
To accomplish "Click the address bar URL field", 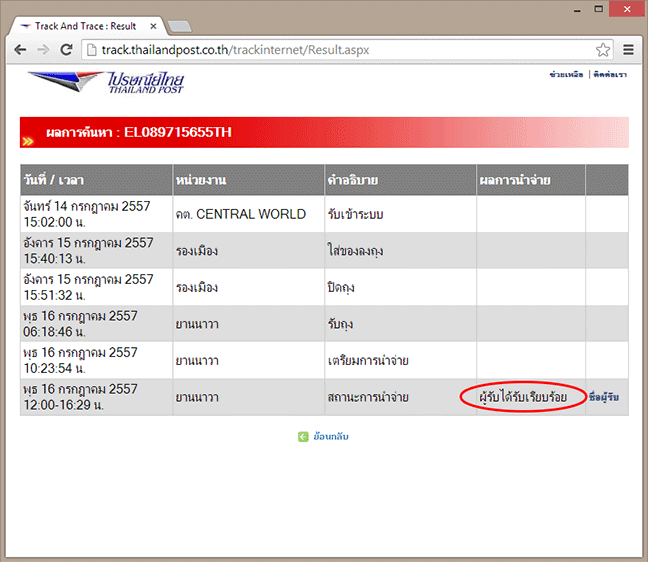I will [x=340, y=49].
